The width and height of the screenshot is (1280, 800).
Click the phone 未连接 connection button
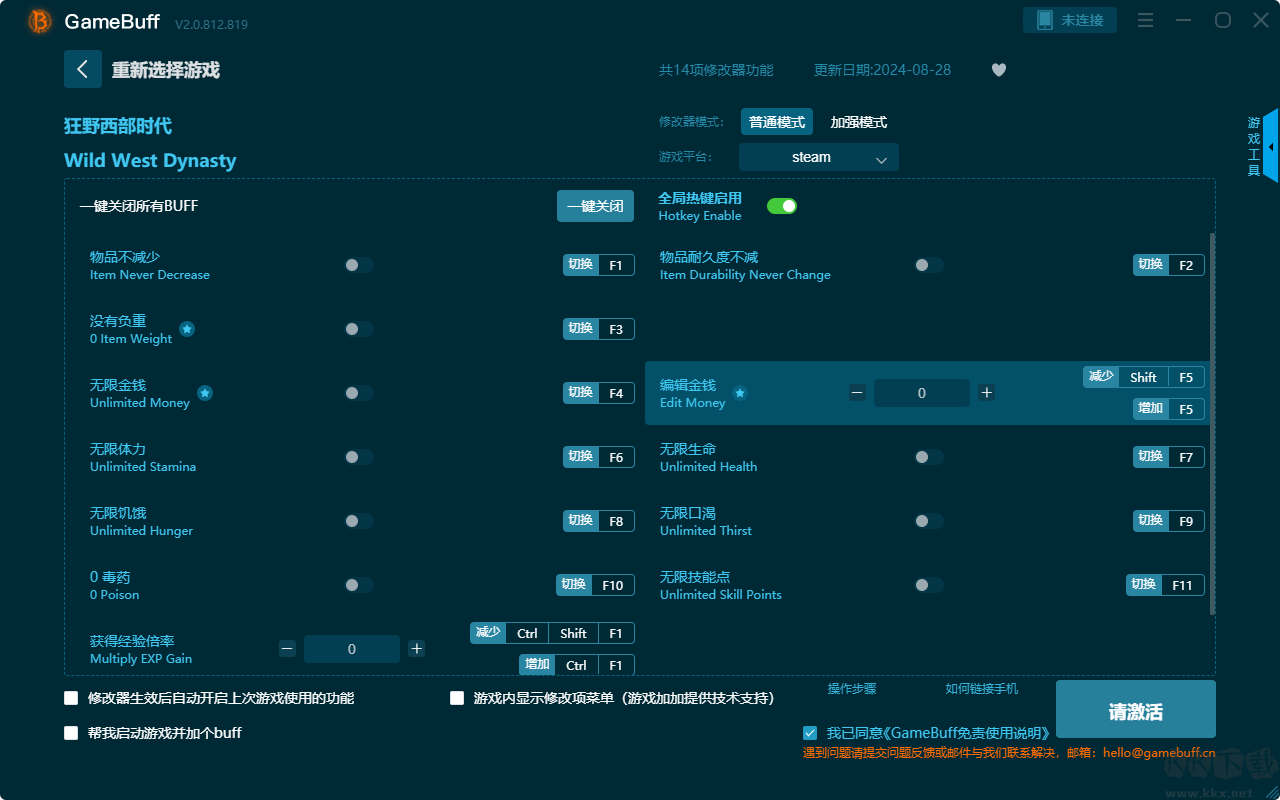pyautogui.click(x=1070, y=20)
